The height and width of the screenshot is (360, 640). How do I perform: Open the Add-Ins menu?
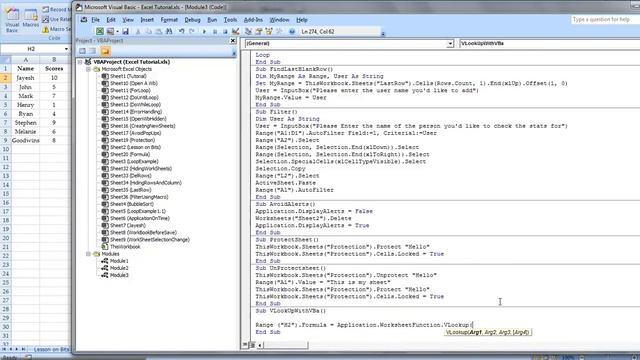coord(253,20)
